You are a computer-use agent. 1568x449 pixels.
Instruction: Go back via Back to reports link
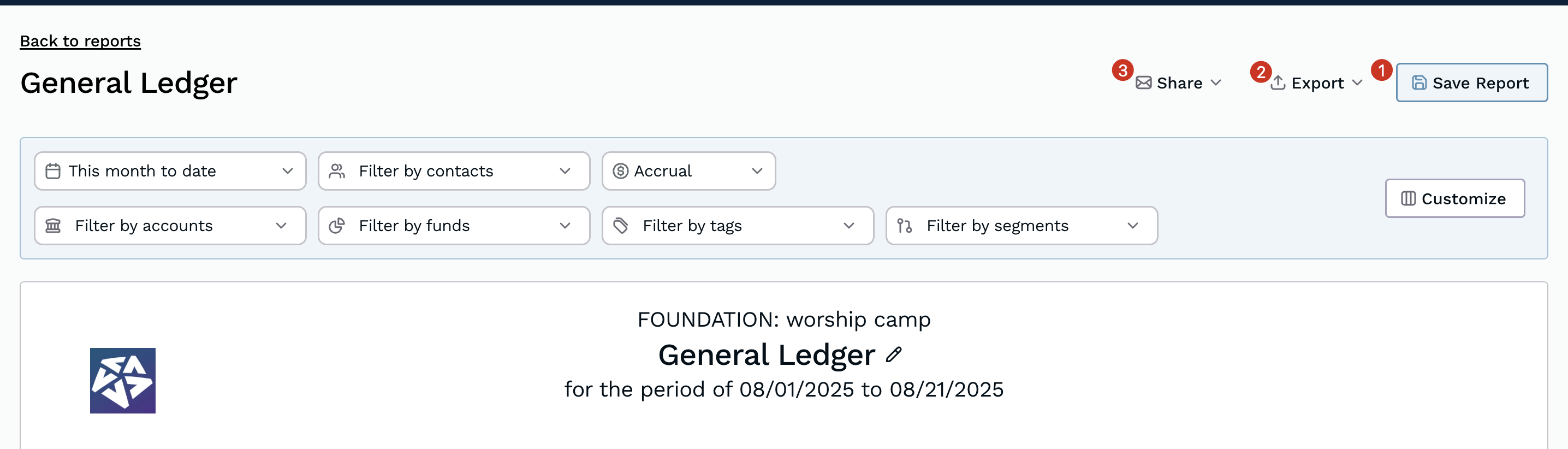point(80,42)
